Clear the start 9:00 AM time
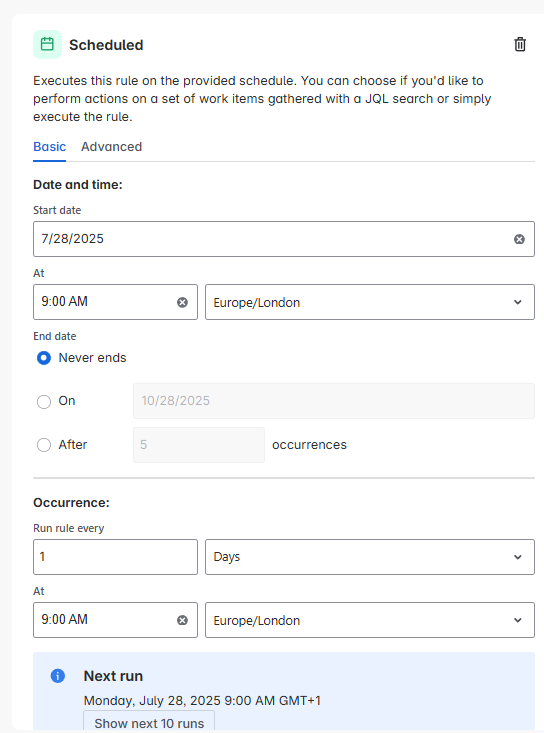The height and width of the screenshot is (733, 544). click(x=182, y=302)
